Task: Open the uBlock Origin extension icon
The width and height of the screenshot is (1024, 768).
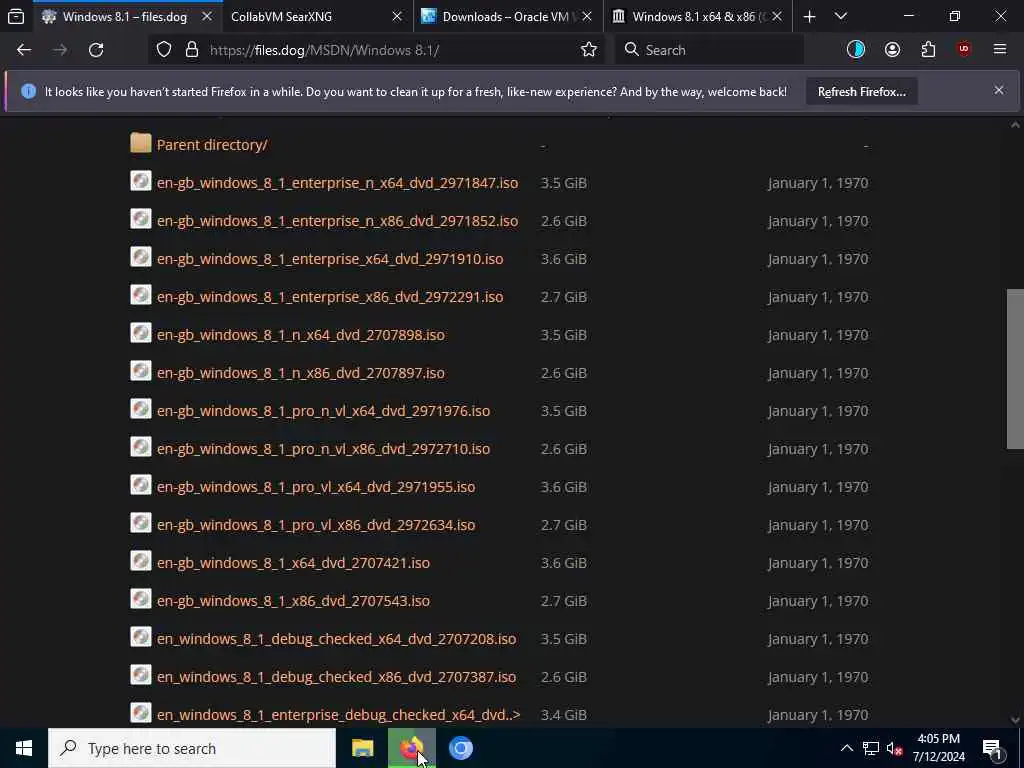Action: pyautogui.click(x=964, y=50)
